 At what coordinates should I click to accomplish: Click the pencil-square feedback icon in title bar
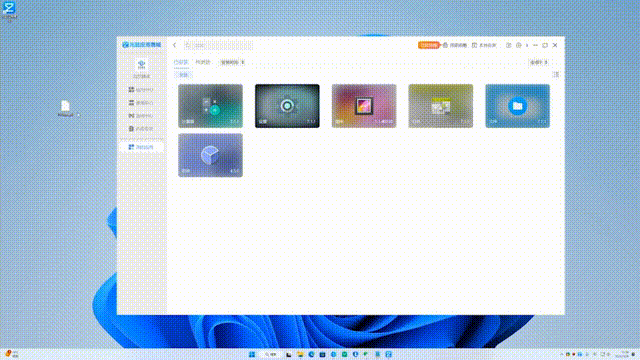509,45
